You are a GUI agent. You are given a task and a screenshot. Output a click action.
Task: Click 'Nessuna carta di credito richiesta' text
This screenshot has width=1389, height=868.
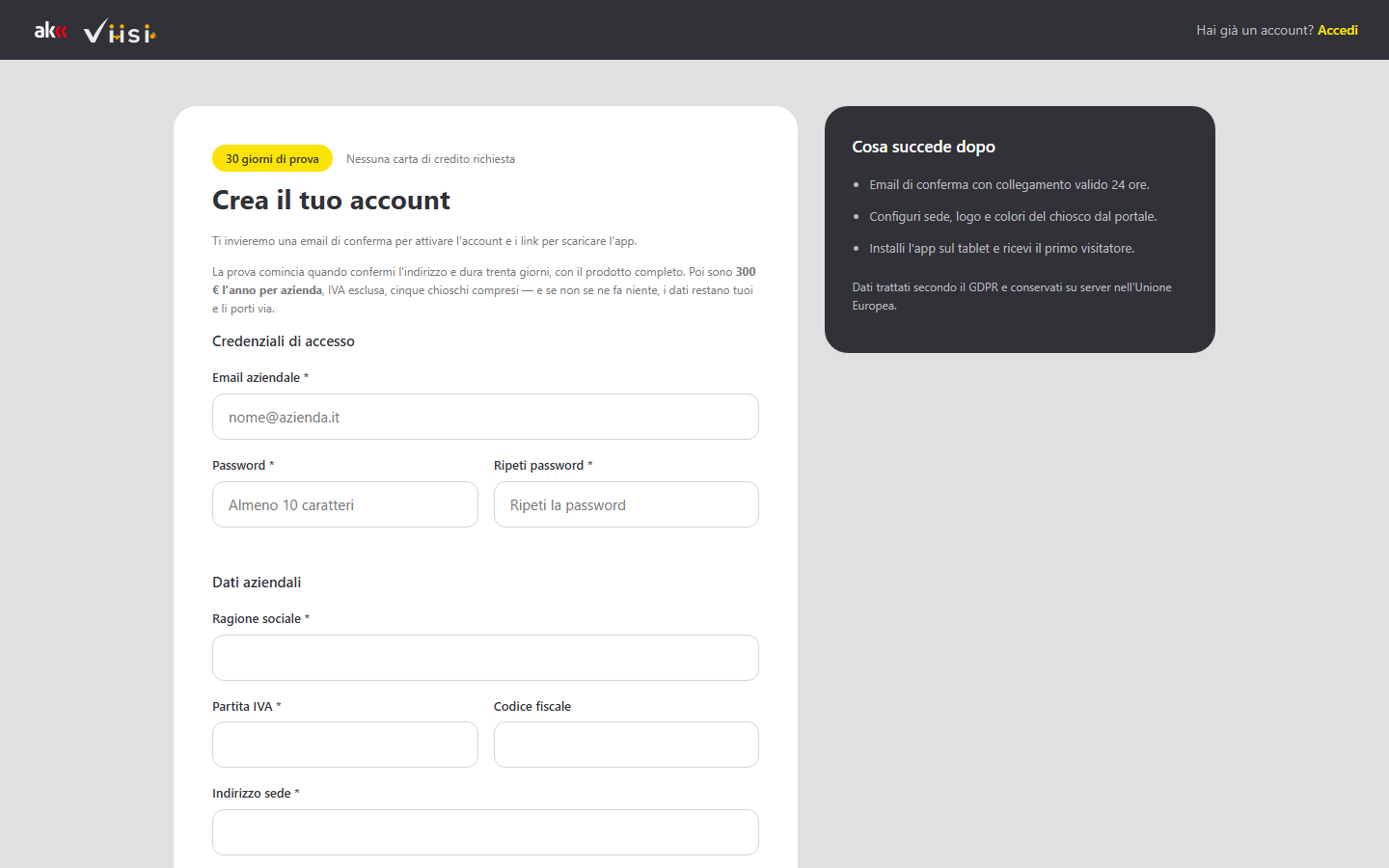(430, 159)
